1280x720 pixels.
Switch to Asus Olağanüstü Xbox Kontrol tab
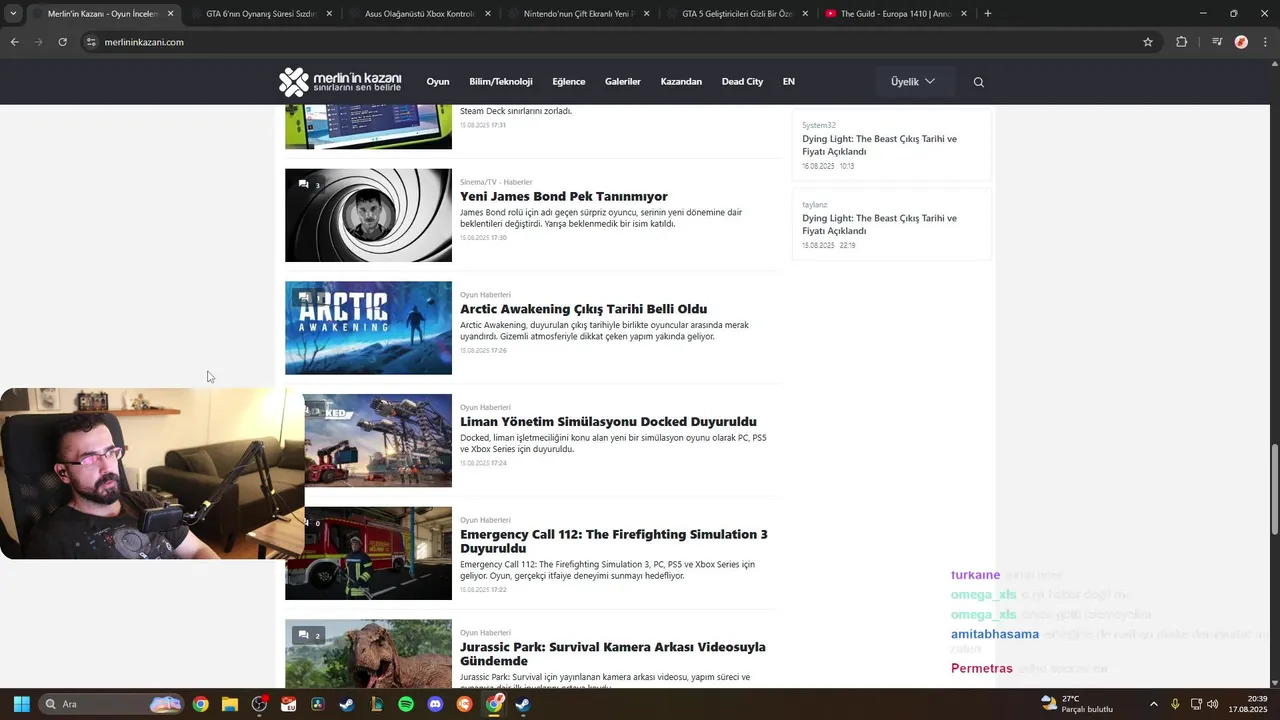click(x=419, y=14)
